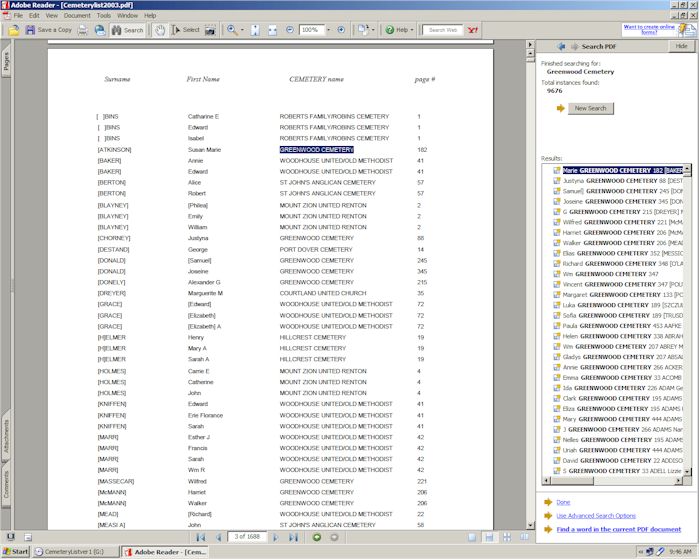Open the dropdown next to pages icon
Image resolution: width=700 pixels, height=560 pixels.
point(373,30)
